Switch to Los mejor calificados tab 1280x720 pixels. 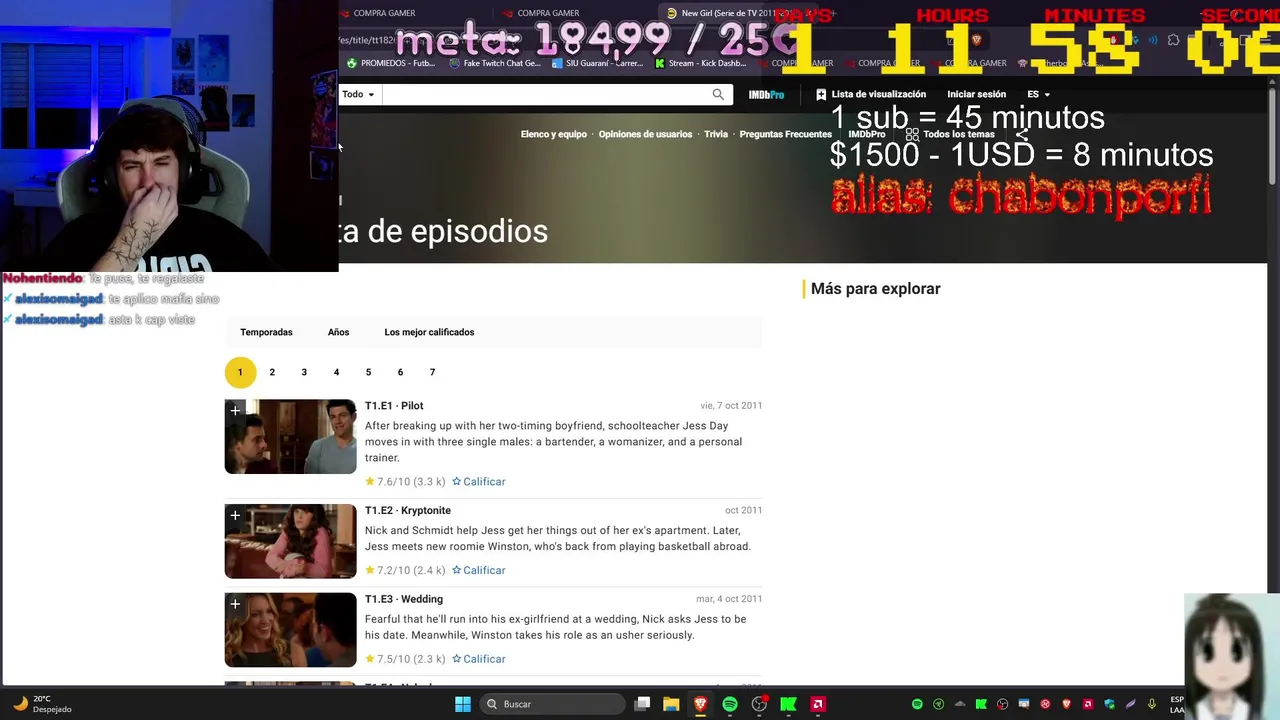429,332
